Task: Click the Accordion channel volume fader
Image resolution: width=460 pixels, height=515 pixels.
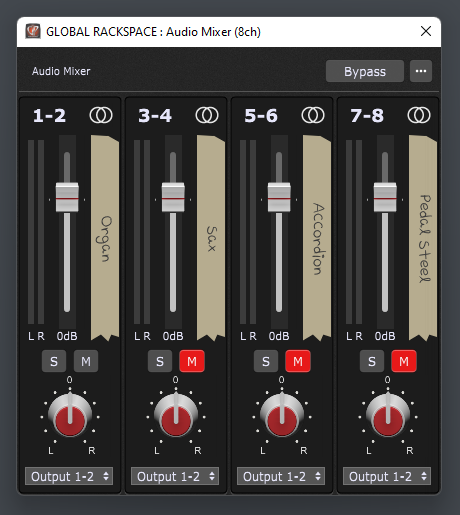Action: click(x=279, y=197)
